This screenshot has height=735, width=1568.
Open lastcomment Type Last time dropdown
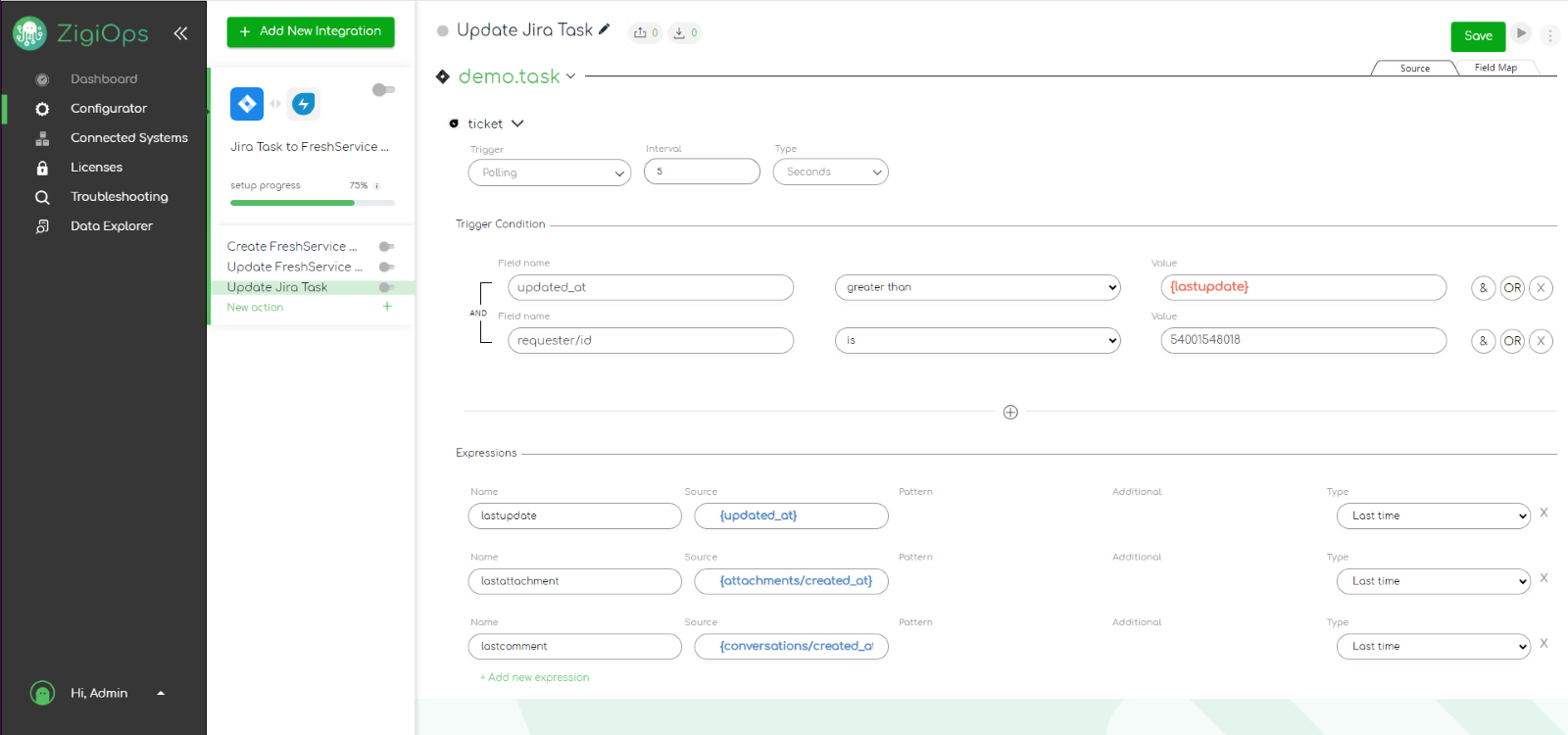point(1434,647)
